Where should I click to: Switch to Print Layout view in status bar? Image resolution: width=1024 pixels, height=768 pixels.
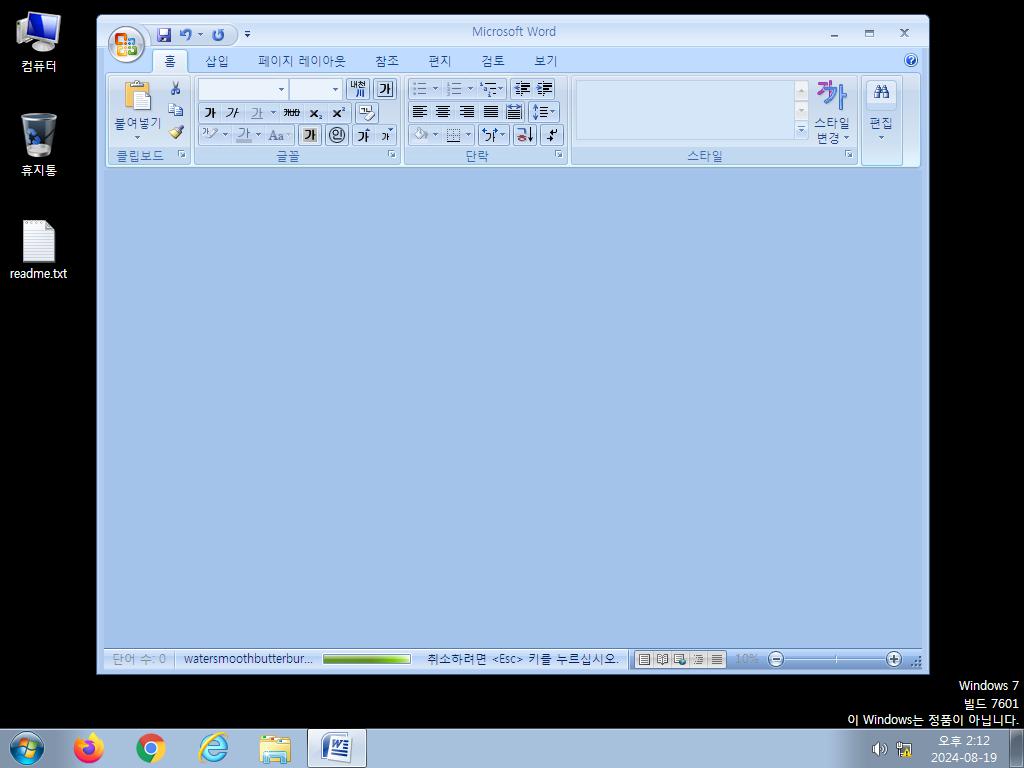[644, 659]
